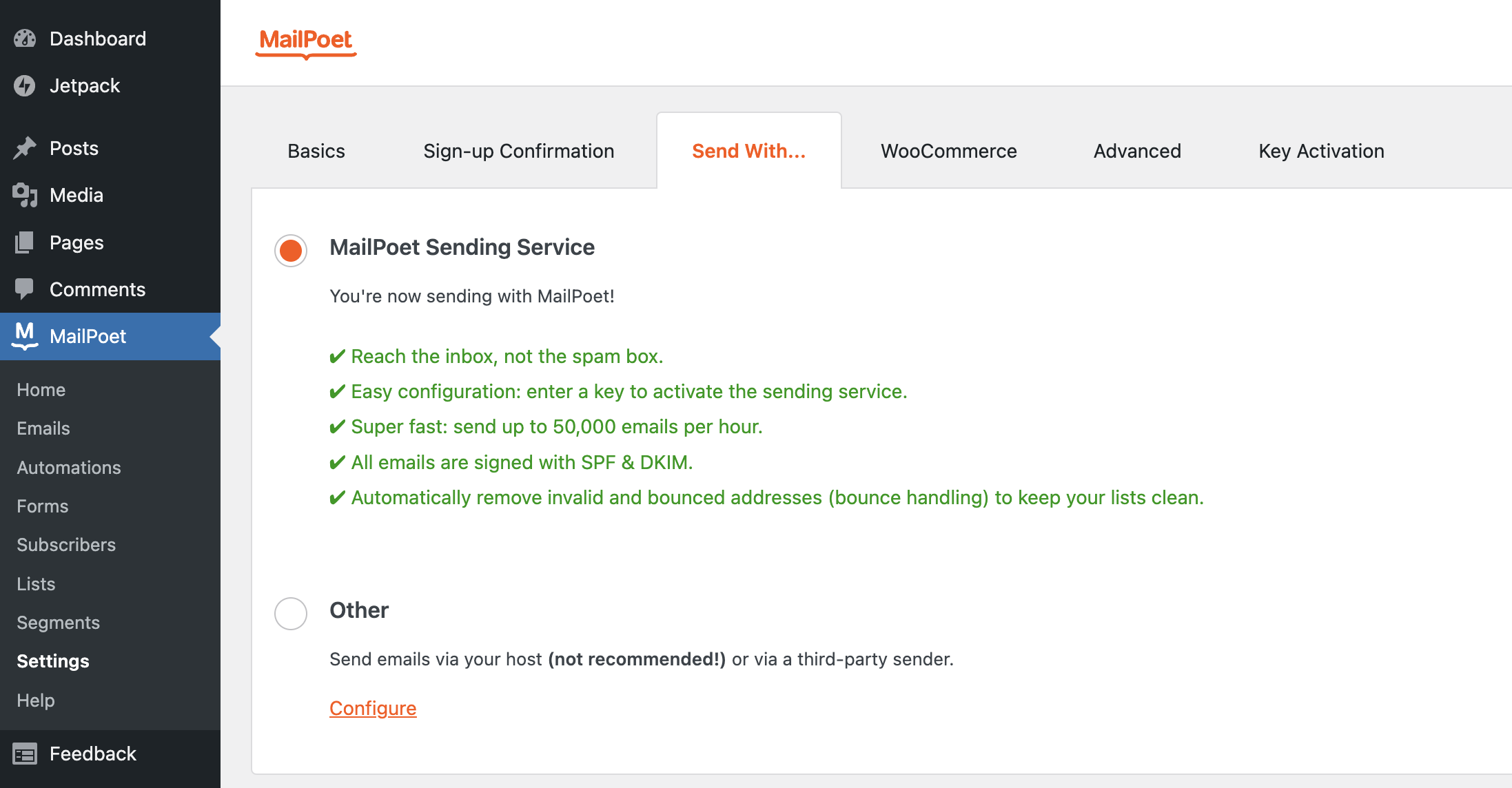
Task: Open Automations submenu item
Action: coord(69,468)
